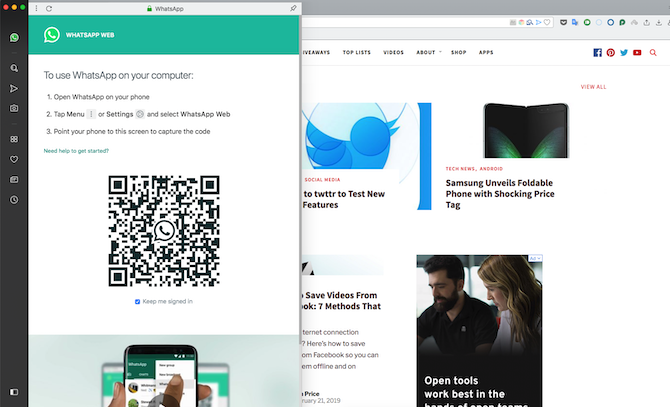Reload the WhatsApp panel
Viewport: 670px width, 407px height.
pyautogui.click(x=49, y=9)
